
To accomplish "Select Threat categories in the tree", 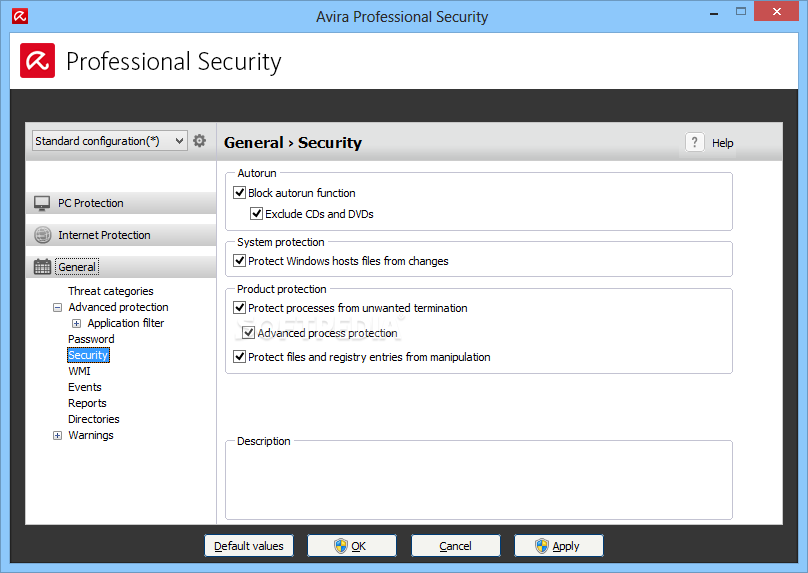I will click(111, 291).
